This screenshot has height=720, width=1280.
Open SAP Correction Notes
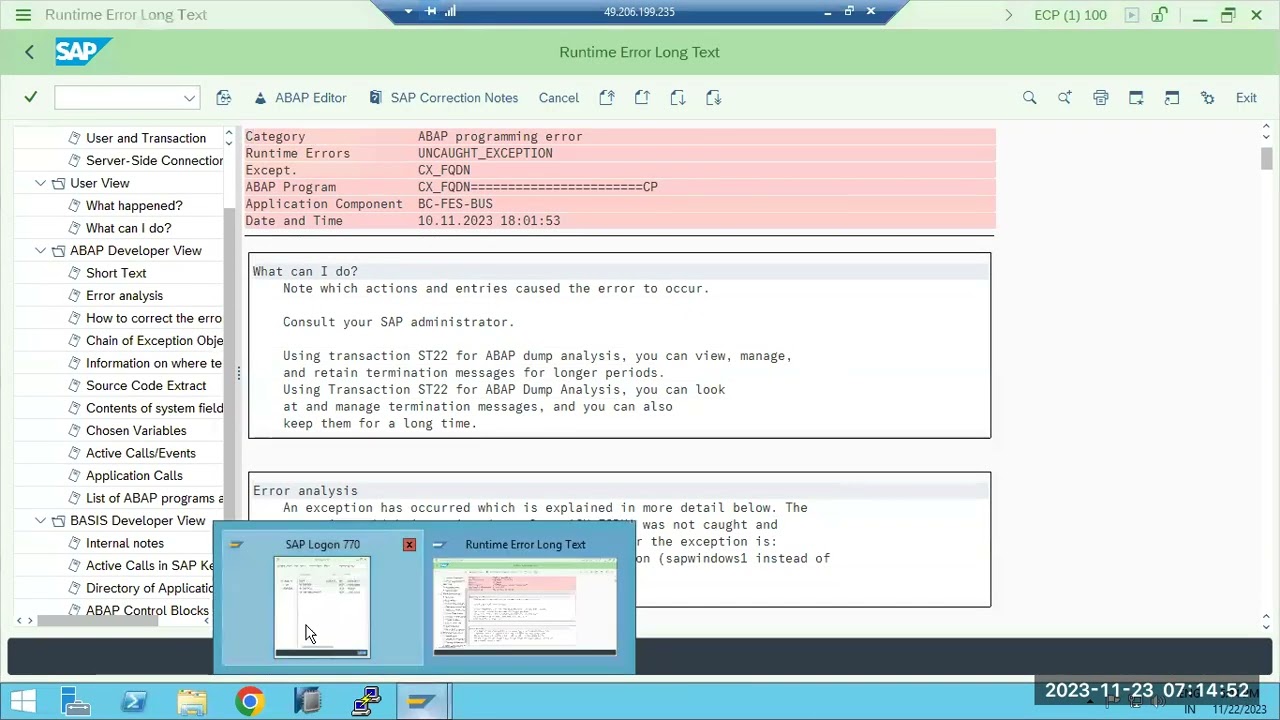tap(443, 98)
